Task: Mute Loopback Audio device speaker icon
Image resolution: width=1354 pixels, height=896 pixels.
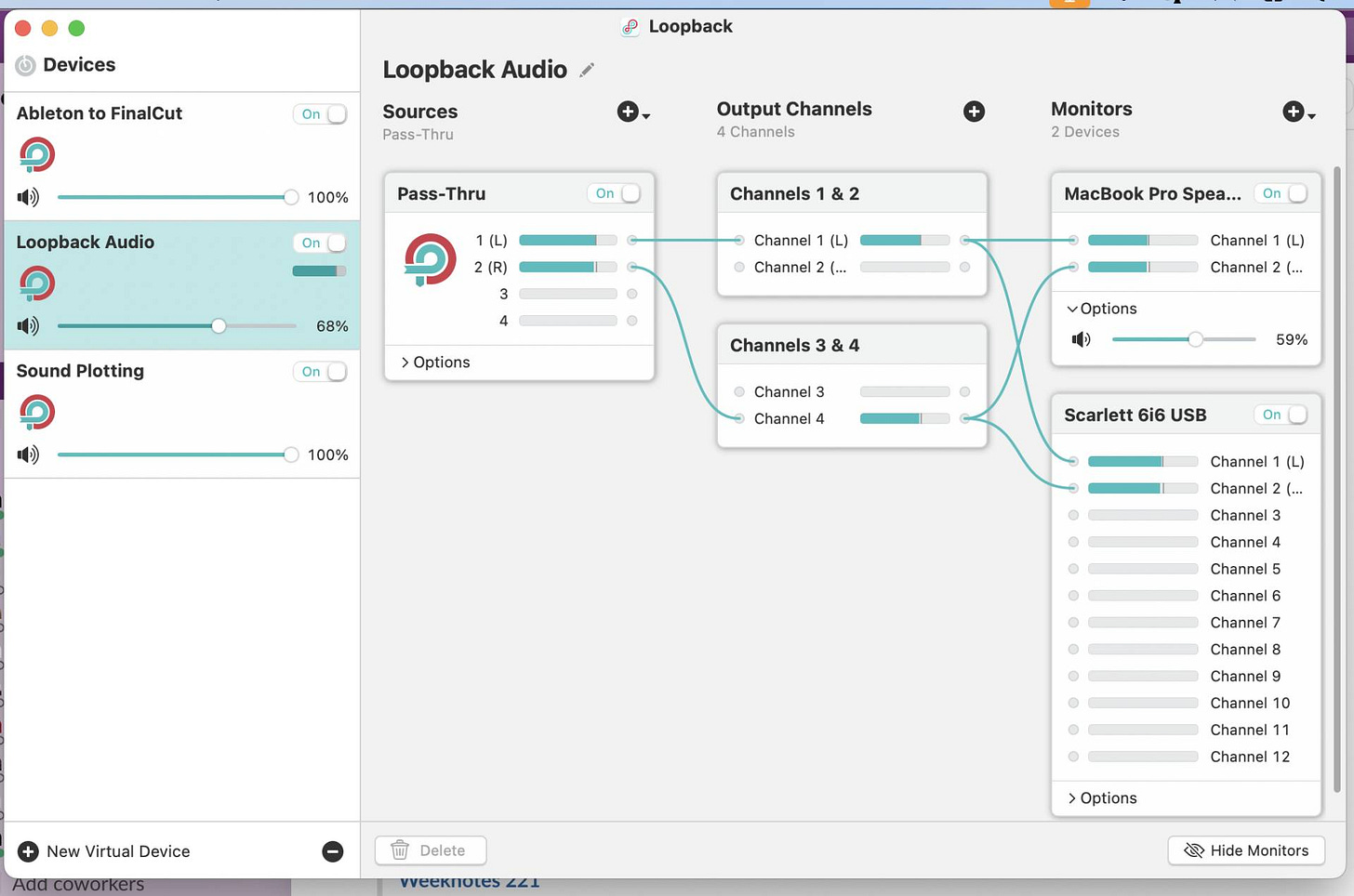Action: [28, 326]
